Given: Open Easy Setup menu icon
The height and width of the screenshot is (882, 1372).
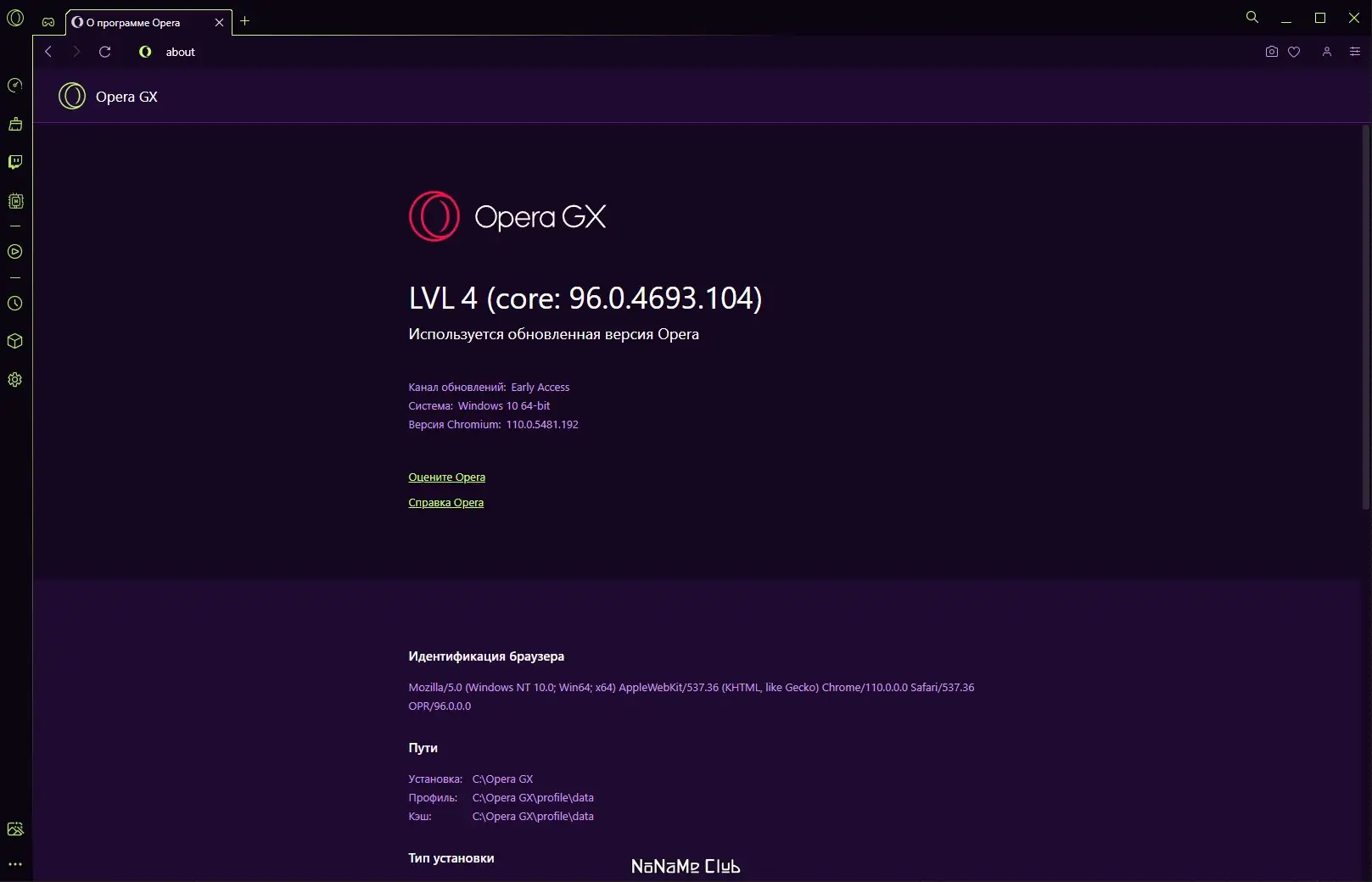Looking at the screenshot, I should pyautogui.click(x=1355, y=52).
